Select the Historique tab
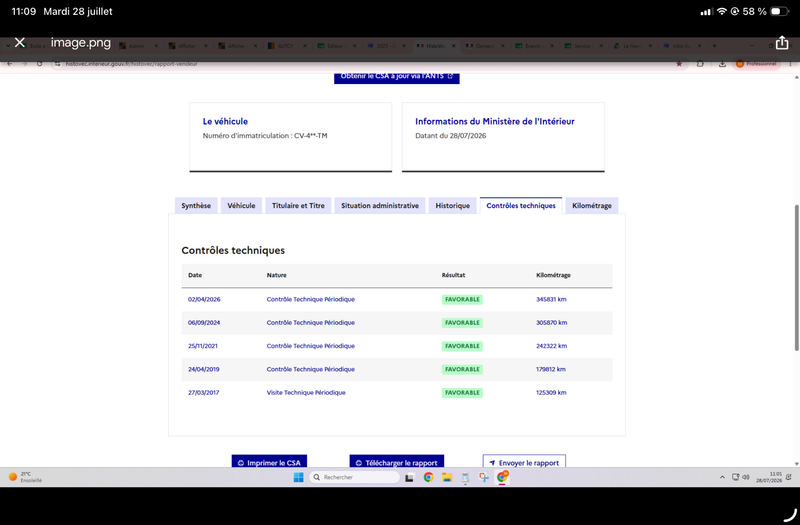800x525 pixels. [x=453, y=206]
